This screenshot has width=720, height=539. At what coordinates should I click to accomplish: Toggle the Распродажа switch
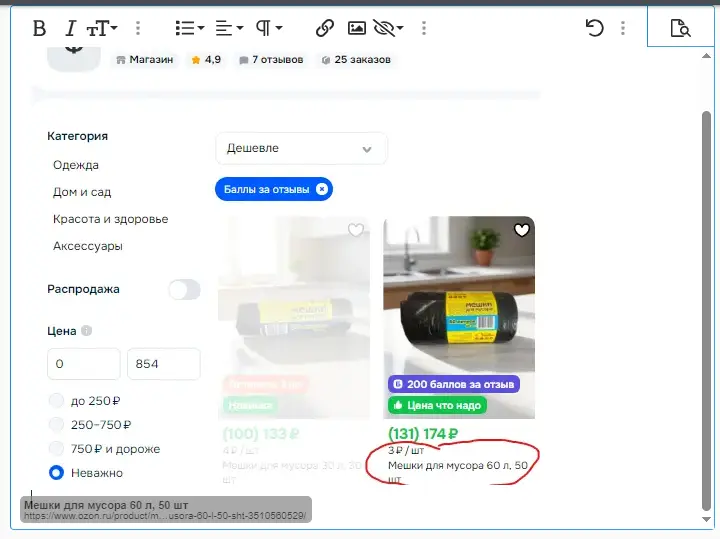[184, 290]
